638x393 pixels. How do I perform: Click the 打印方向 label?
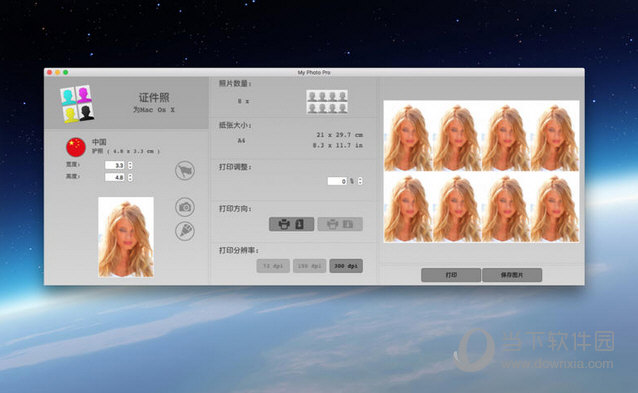[x=235, y=209]
